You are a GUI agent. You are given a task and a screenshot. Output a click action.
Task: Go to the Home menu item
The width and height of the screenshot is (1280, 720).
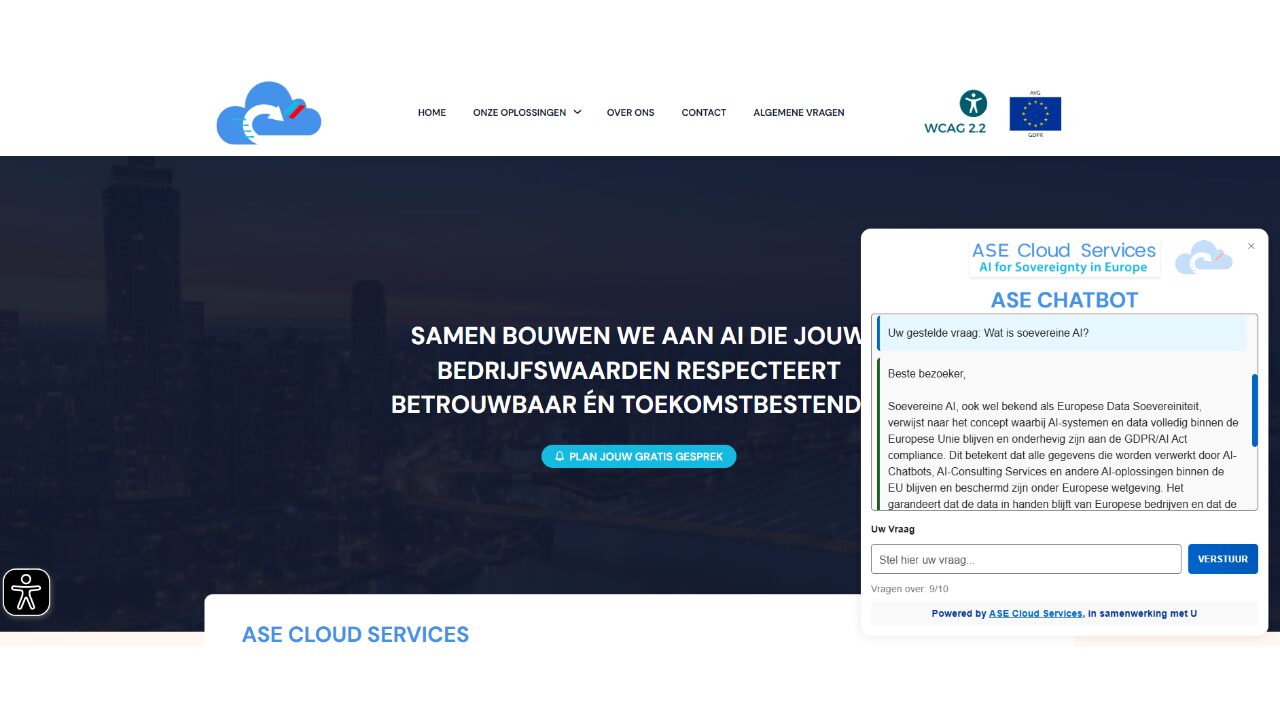[x=432, y=113]
